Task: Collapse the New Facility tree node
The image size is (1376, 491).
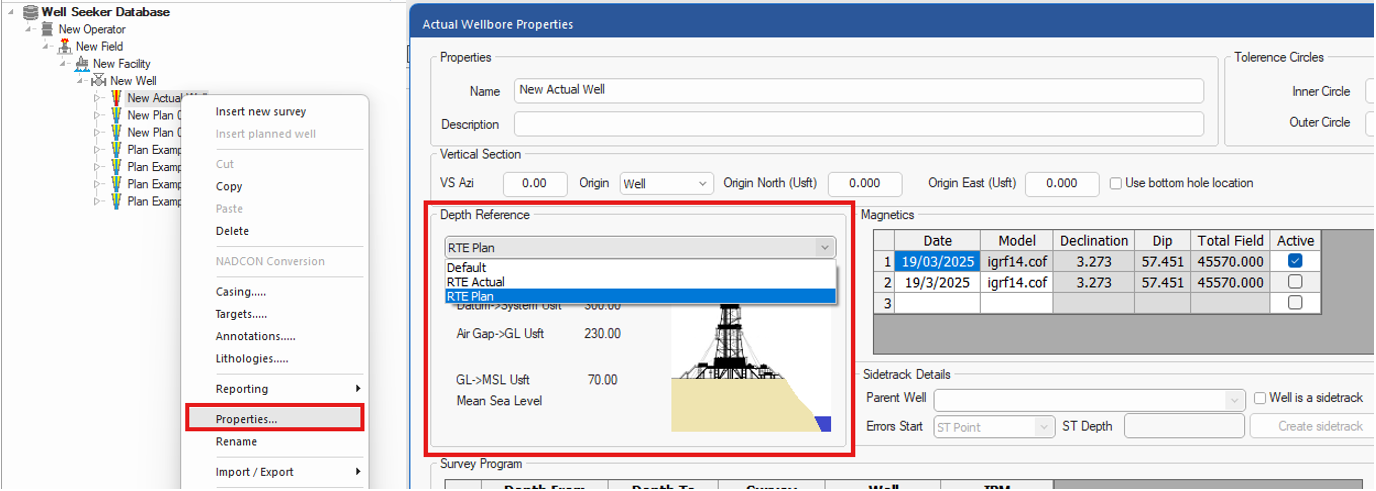Action: (x=64, y=64)
